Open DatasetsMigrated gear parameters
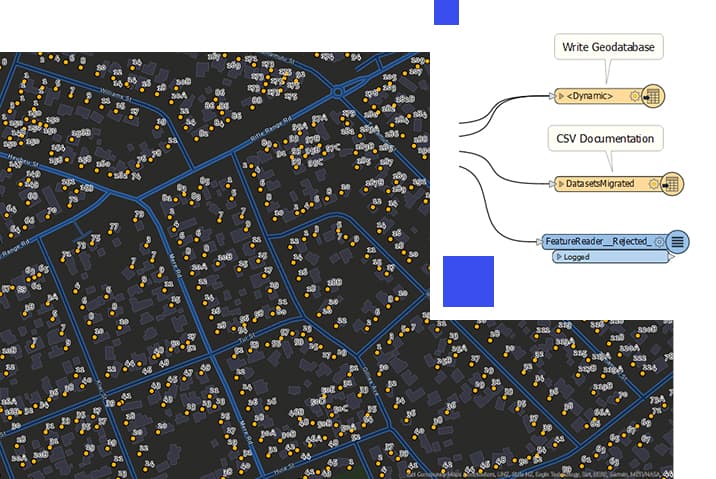This screenshot has height=479, width=716. pos(653,184)
